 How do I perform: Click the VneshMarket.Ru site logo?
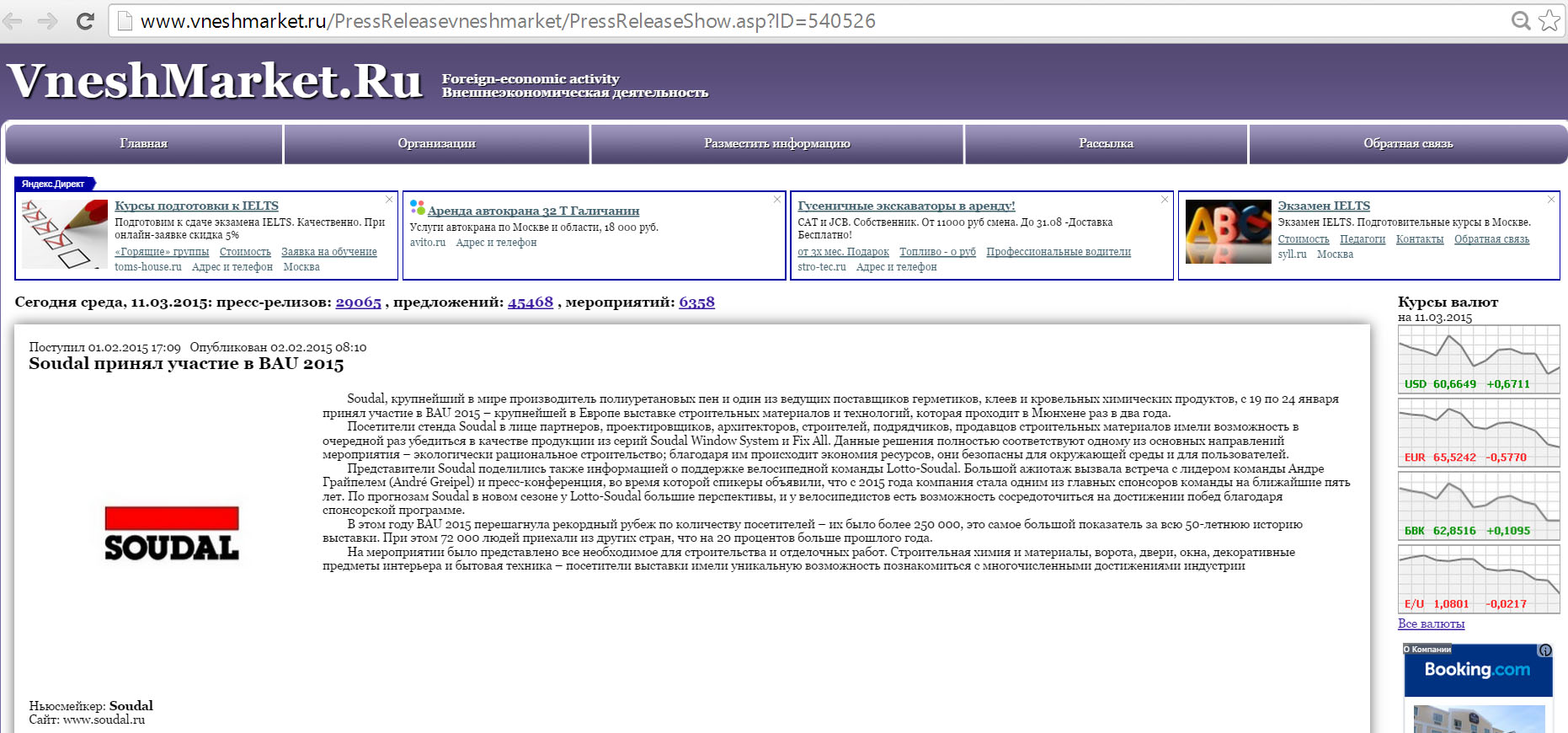[215, 82]
